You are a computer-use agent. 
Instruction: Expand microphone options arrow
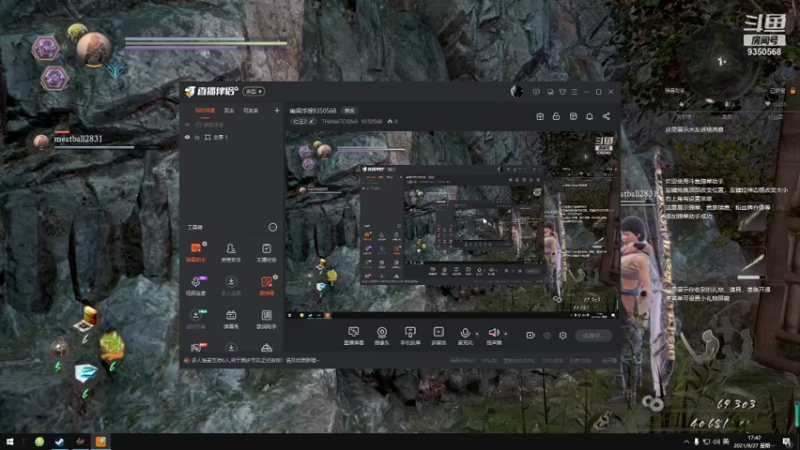[477, 334]
